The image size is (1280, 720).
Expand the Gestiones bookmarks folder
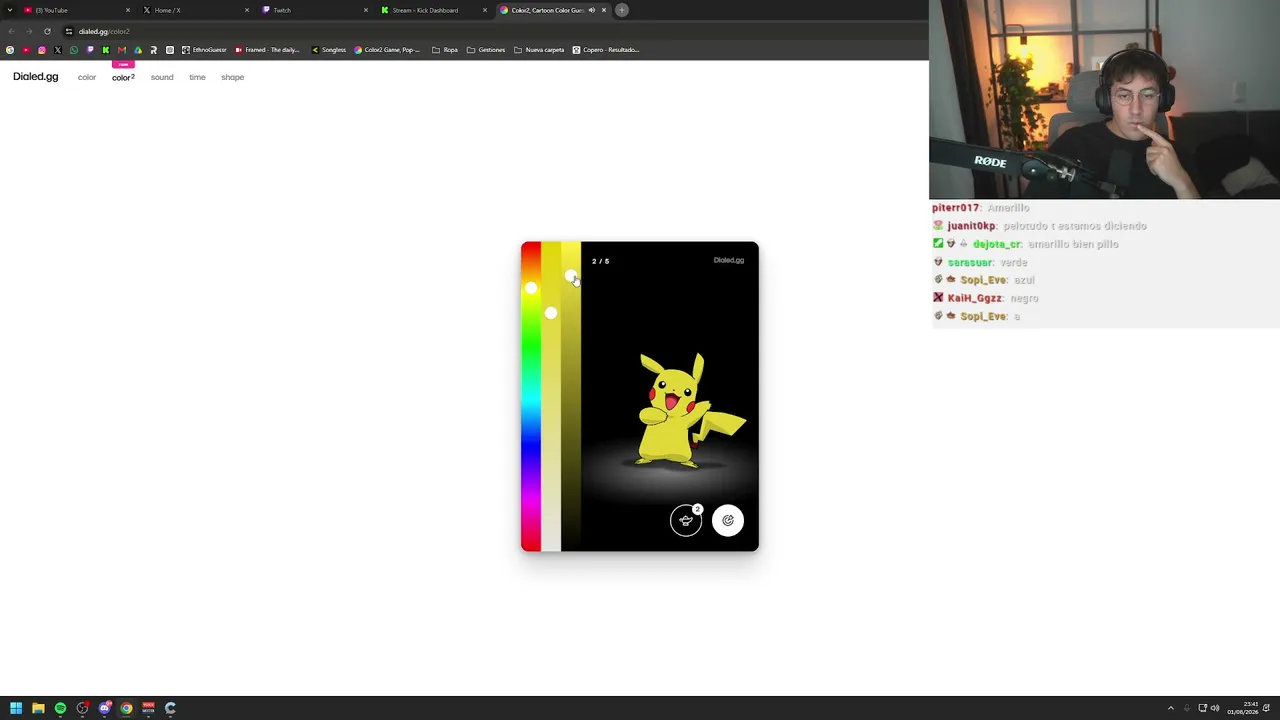[486, 50]
